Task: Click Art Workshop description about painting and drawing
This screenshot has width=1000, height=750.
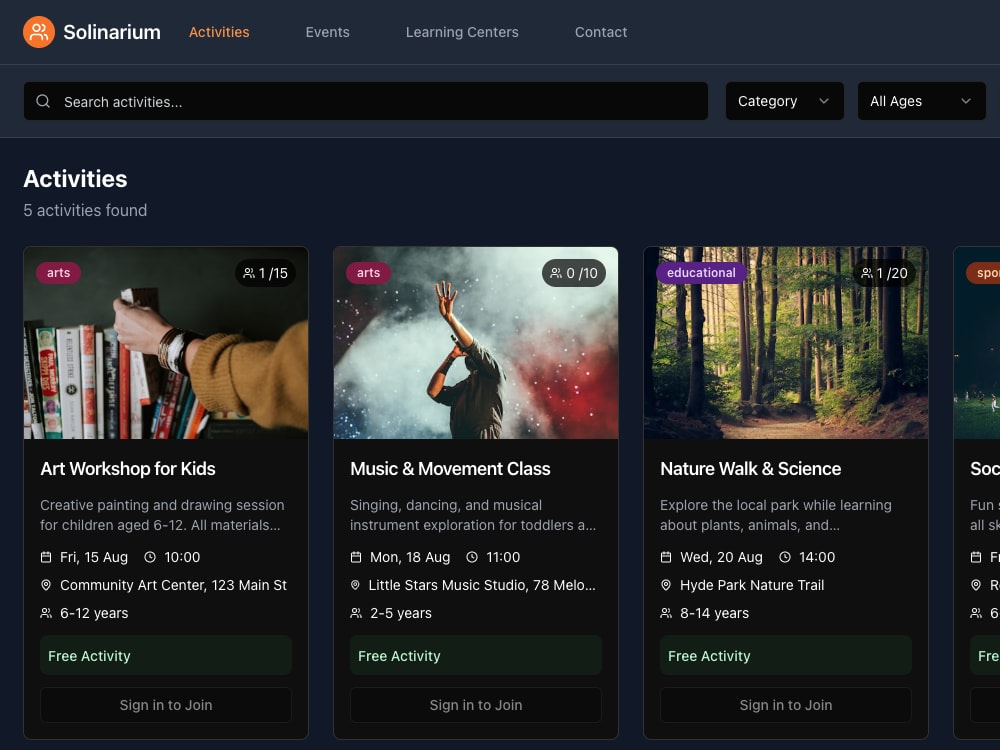Action: pos(163,515)
